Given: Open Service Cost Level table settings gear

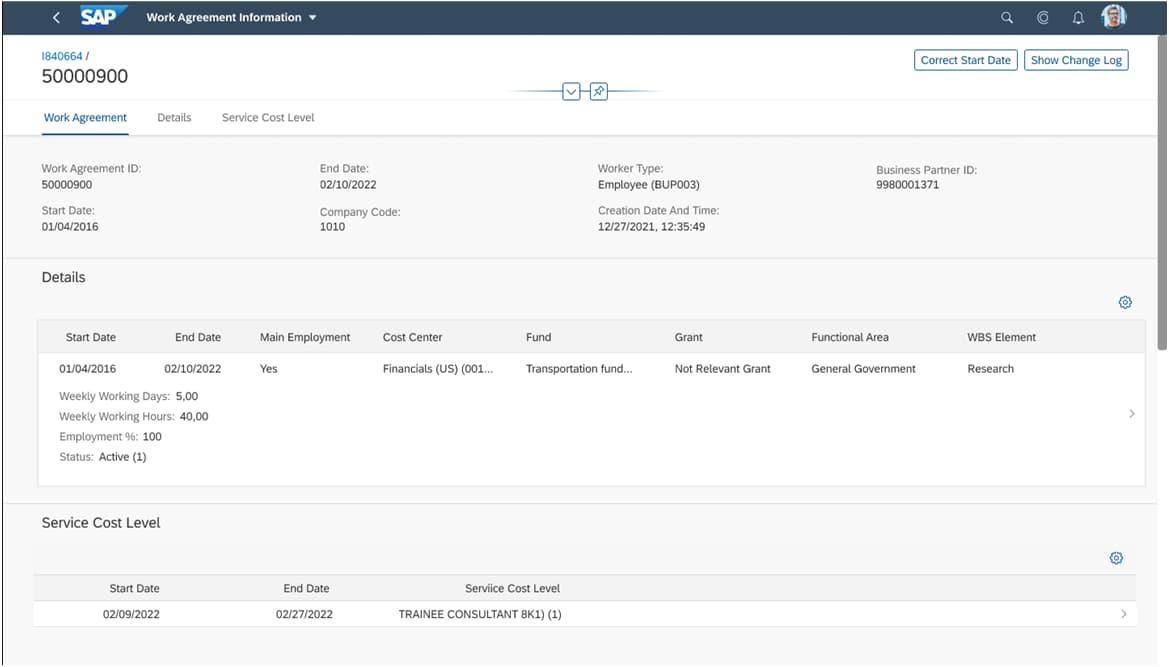Looking at the screenshot, I should (1116, 558).
